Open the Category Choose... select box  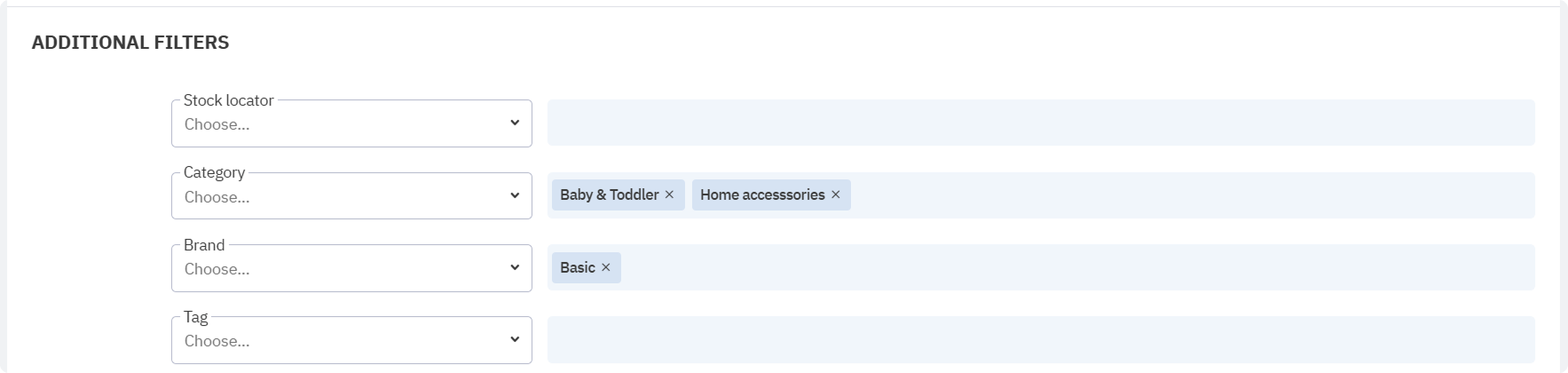[x=337, y=197]
